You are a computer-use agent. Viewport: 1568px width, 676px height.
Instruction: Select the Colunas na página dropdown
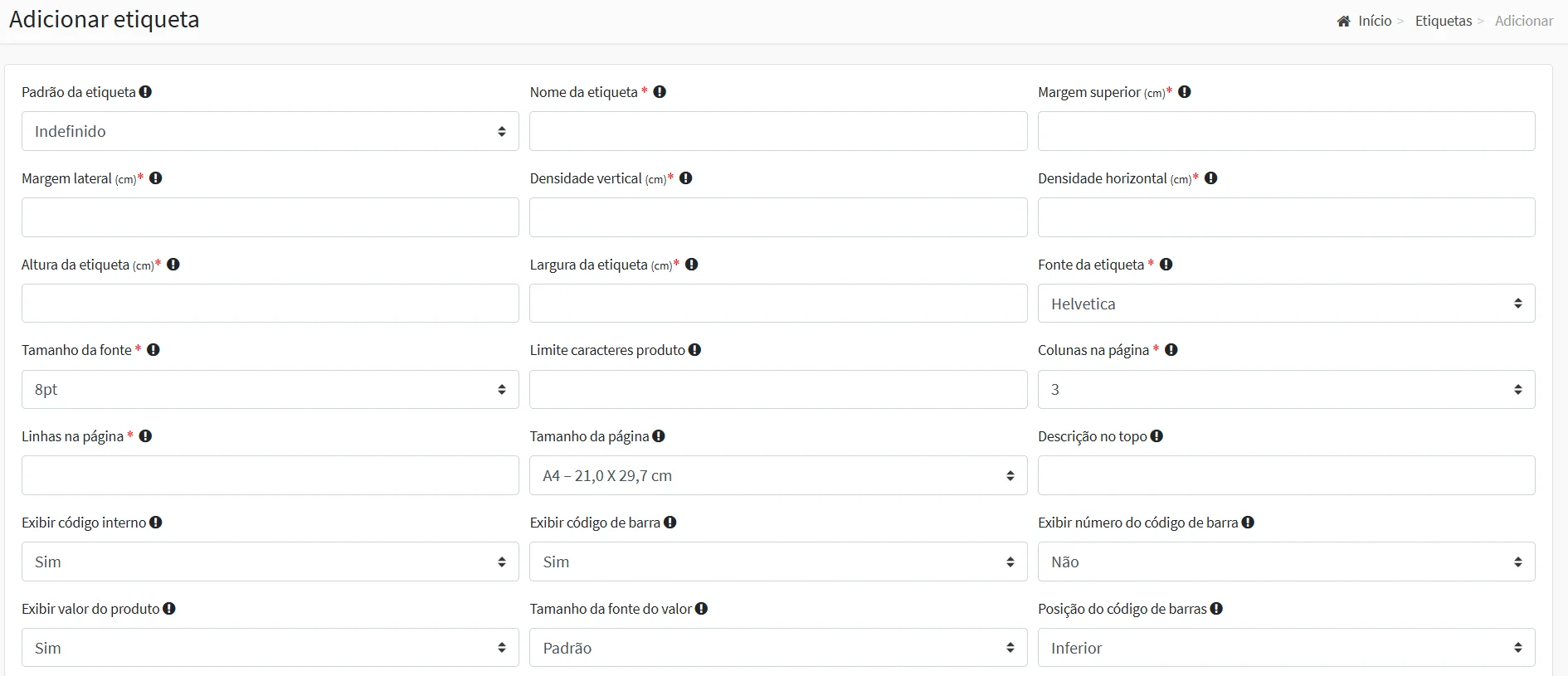[1286, 389]
